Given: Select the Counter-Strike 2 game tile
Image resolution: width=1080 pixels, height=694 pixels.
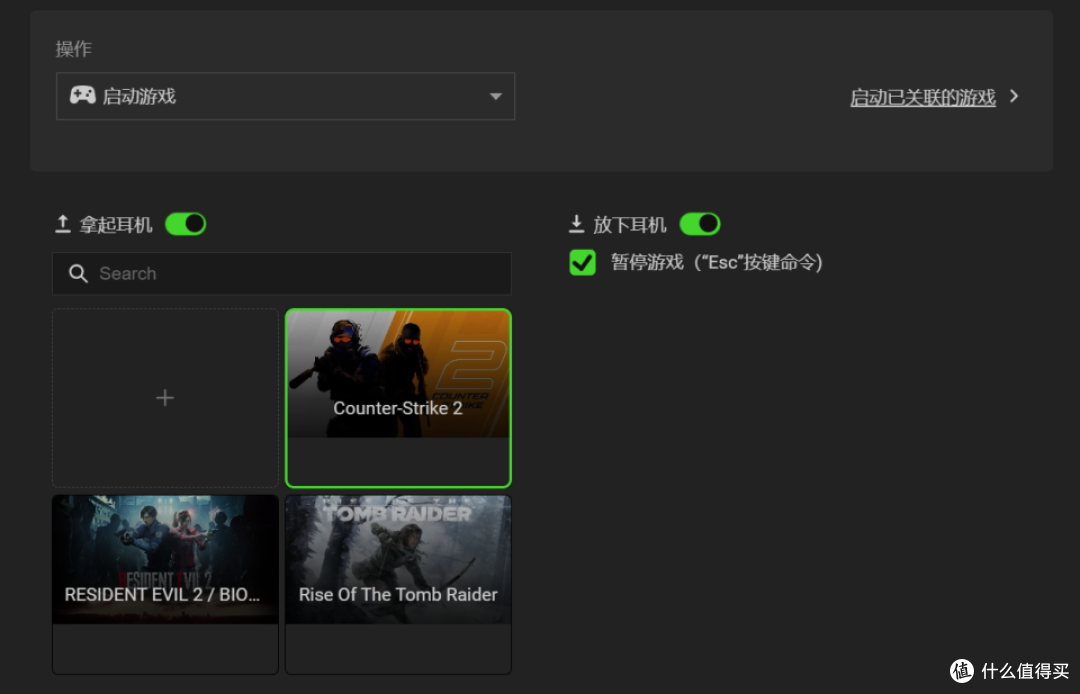Looking at the screenshot, I should coord(398,398).
